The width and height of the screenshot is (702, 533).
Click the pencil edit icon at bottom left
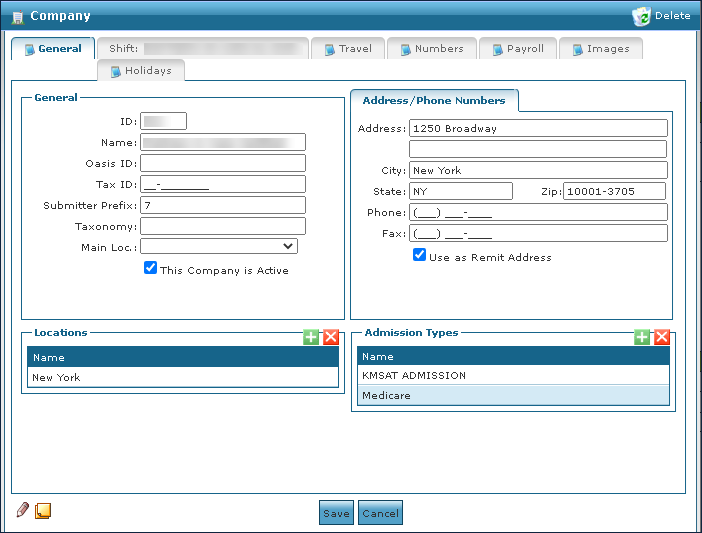[x=23, y=511]
